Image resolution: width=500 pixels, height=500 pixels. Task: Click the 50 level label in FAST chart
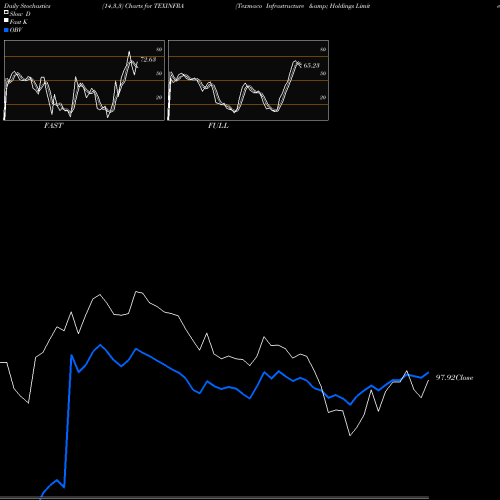point(159,73)
